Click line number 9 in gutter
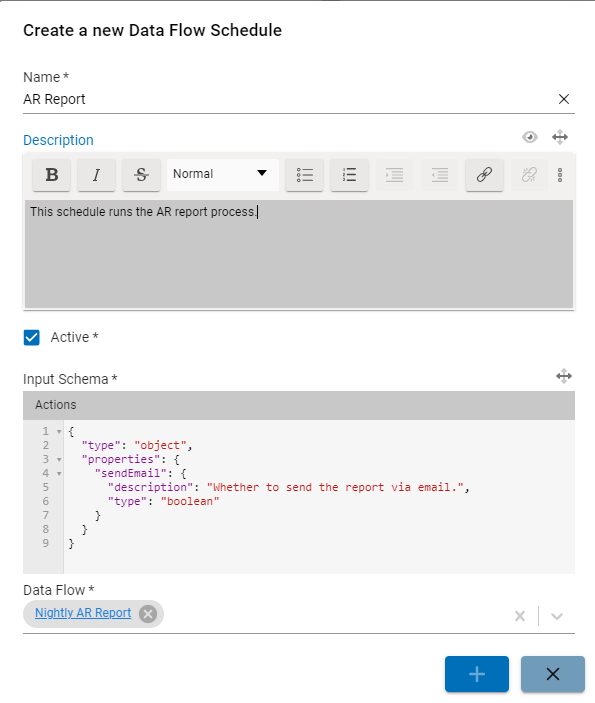This screenshot has width=595, height=703. point(45,543)
